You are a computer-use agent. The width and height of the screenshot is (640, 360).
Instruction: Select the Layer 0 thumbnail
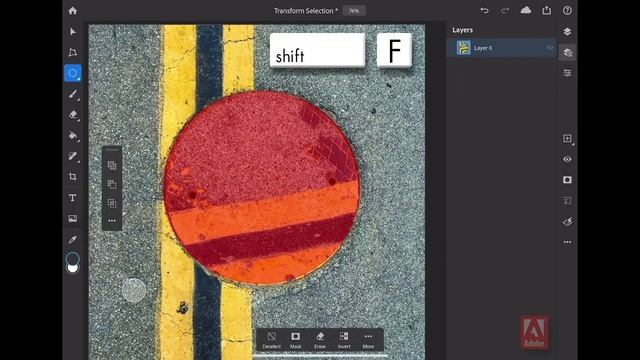click(x=464, y=48)
